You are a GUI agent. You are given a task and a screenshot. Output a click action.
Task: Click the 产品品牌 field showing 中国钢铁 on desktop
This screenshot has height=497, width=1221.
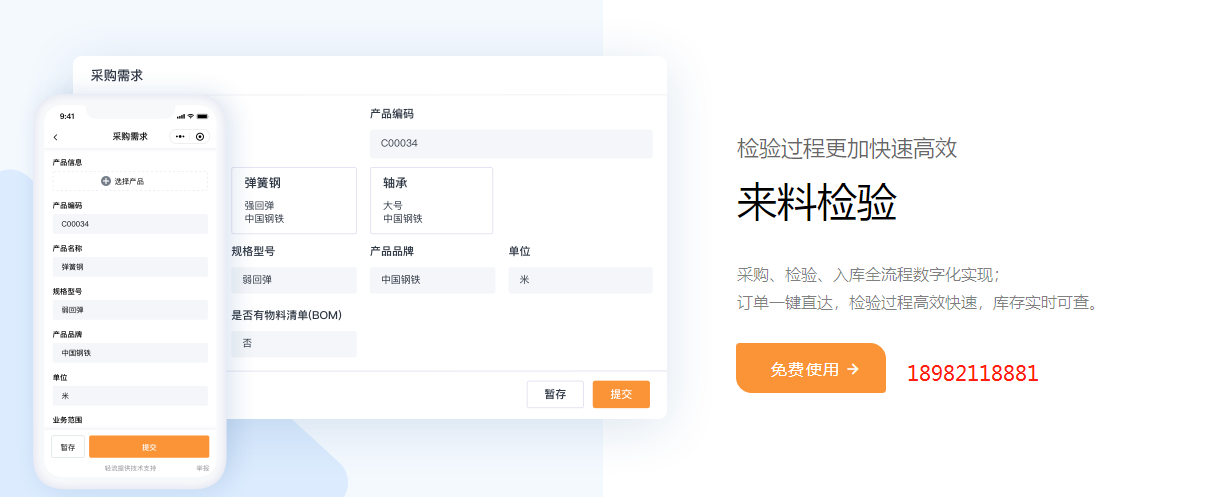coord(432,280)
